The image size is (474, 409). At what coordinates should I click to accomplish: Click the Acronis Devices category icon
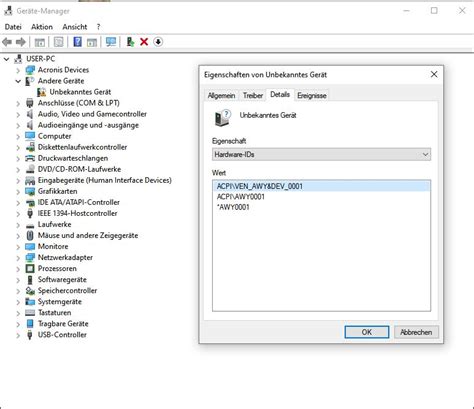[30, 70]
